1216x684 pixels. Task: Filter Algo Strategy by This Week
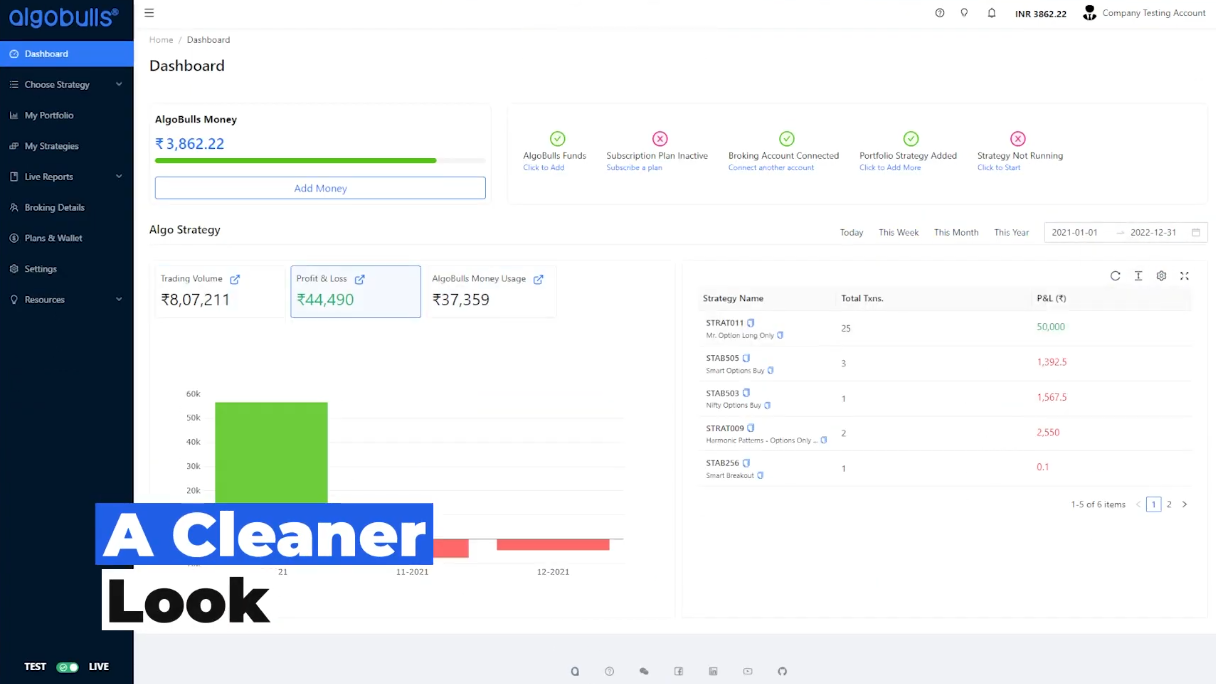click(898, 233)
